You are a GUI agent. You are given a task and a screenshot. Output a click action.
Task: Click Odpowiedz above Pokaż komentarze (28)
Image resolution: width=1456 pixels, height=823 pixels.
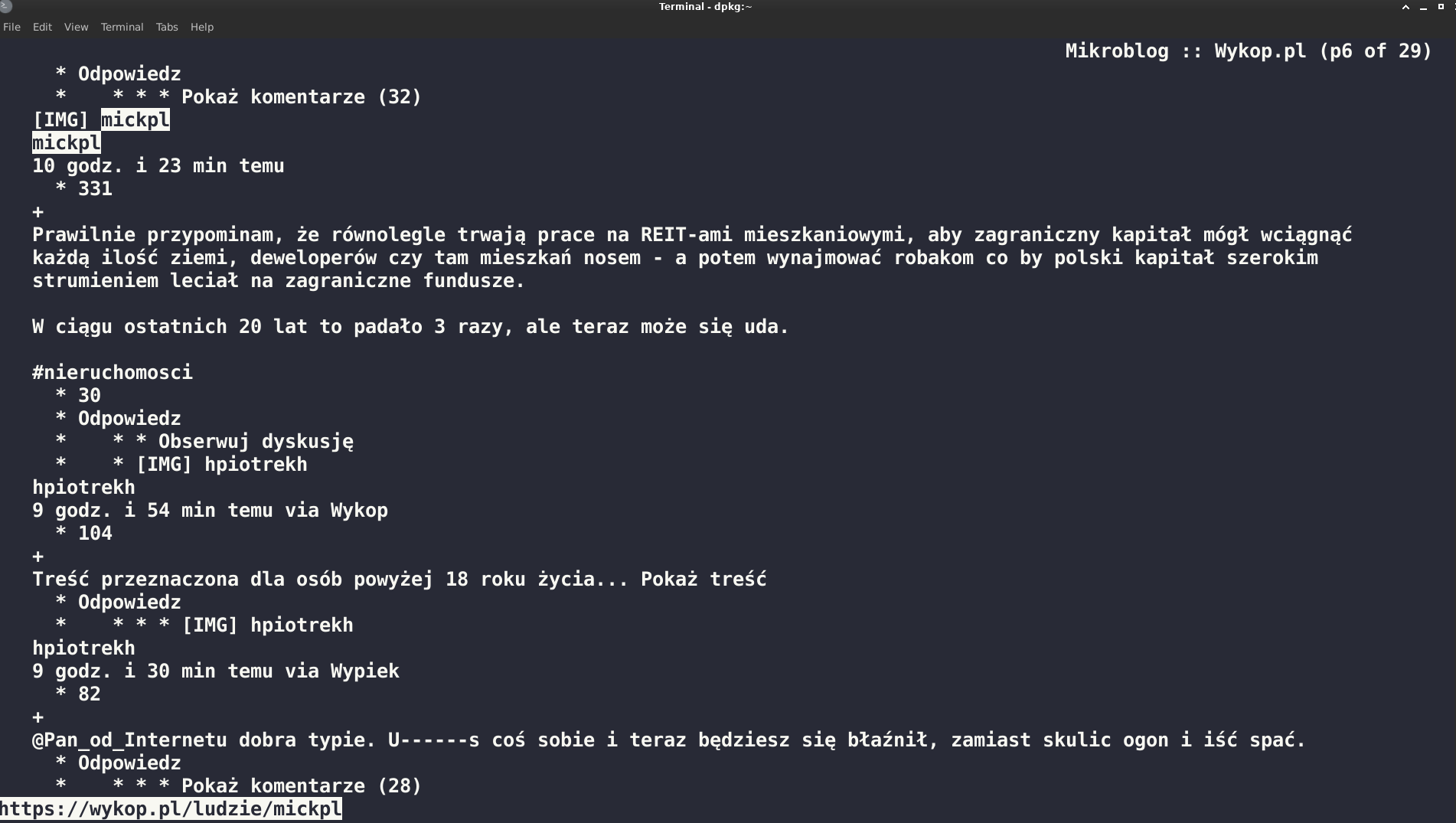pyautogui.click(x=129, y=763)
